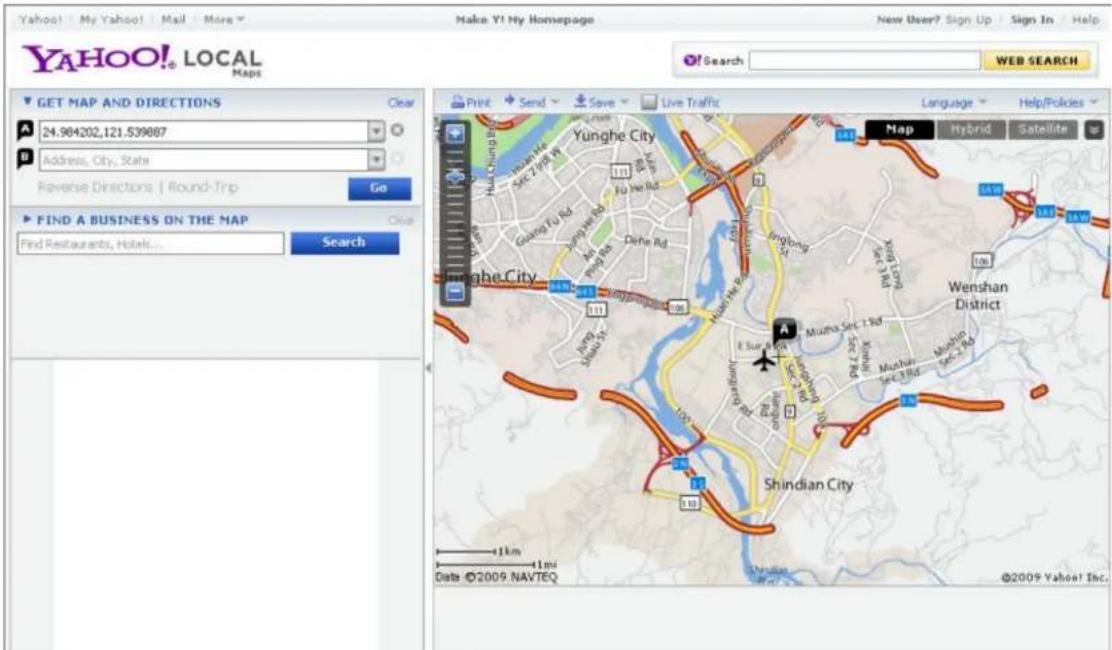Click the B location marker beside second address
This screenshot has height=650, width=1112.
coord(25,159)
